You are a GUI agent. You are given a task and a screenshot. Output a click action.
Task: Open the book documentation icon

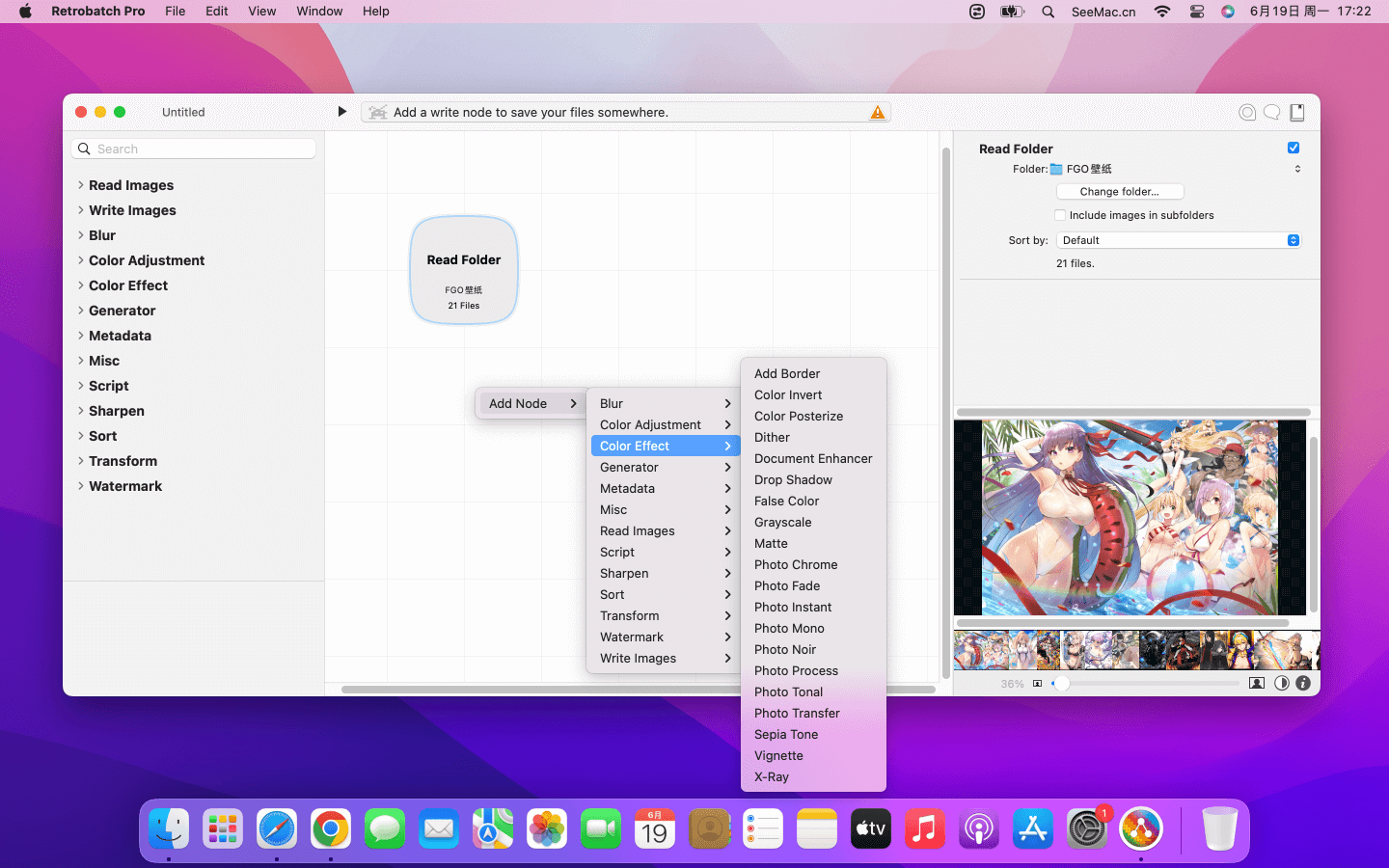(1297, 113)
